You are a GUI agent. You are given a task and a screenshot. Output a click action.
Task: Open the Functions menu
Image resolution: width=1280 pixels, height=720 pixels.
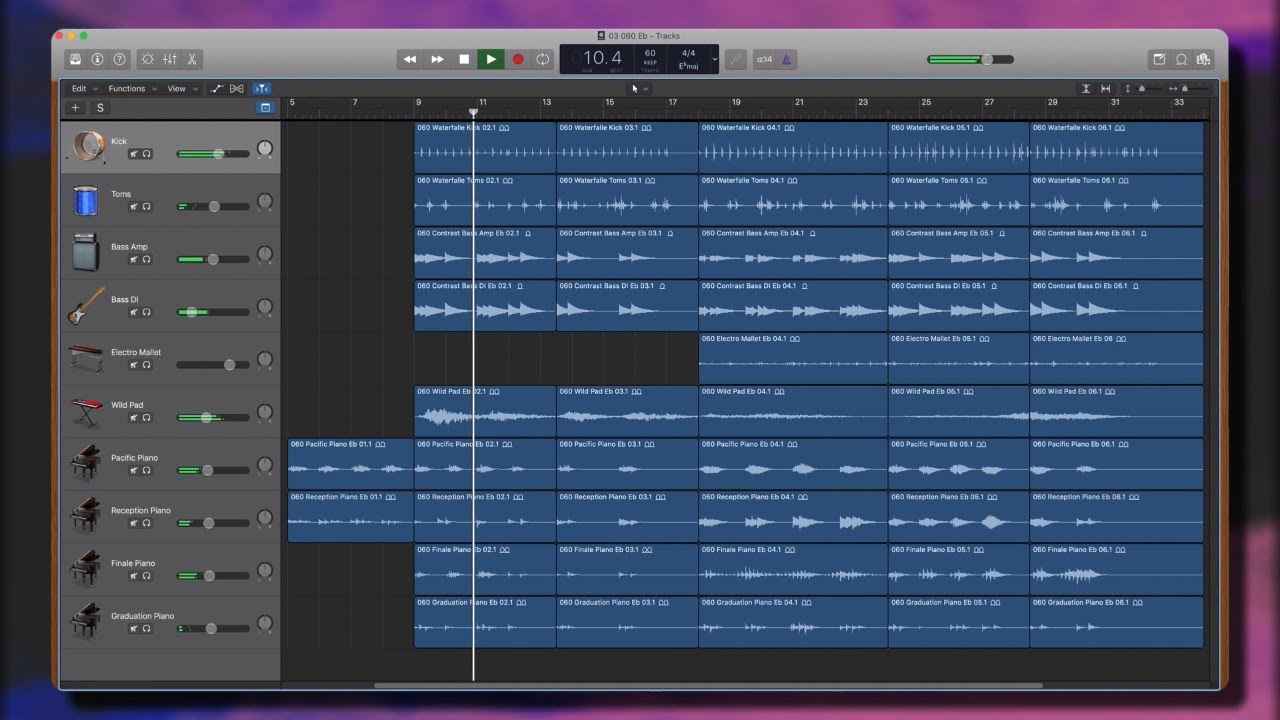(x=130, y=88)
